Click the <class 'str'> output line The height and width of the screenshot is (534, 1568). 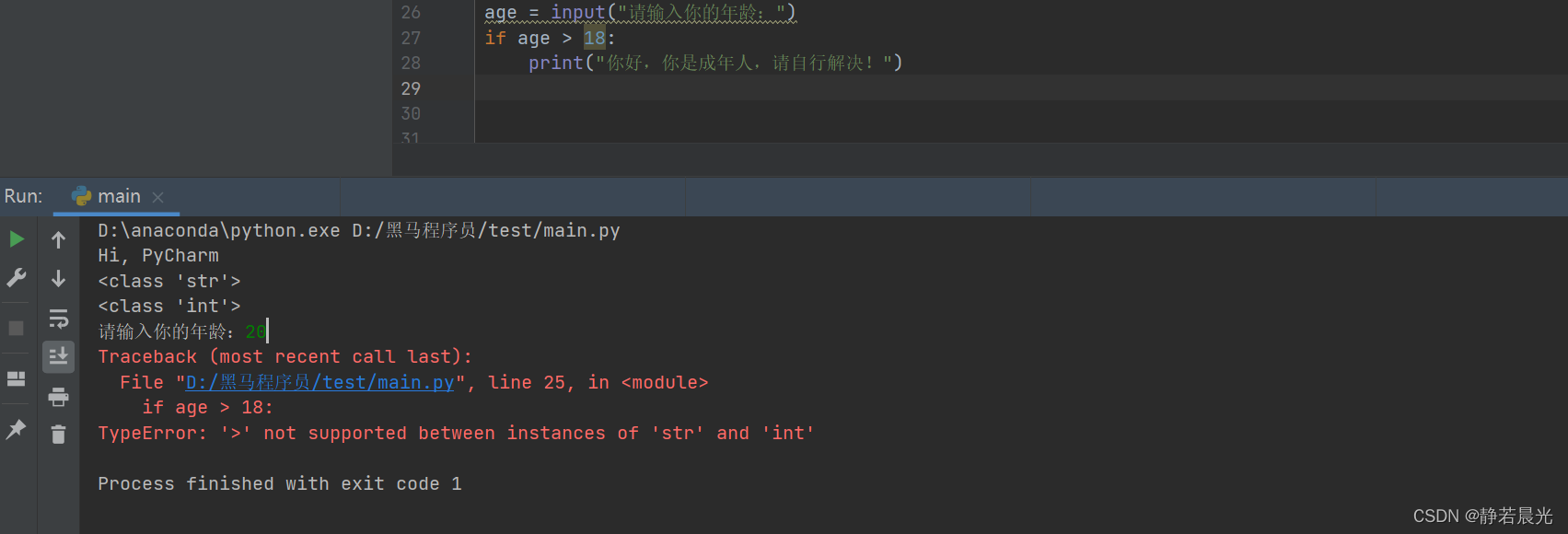tap(169, 281)
